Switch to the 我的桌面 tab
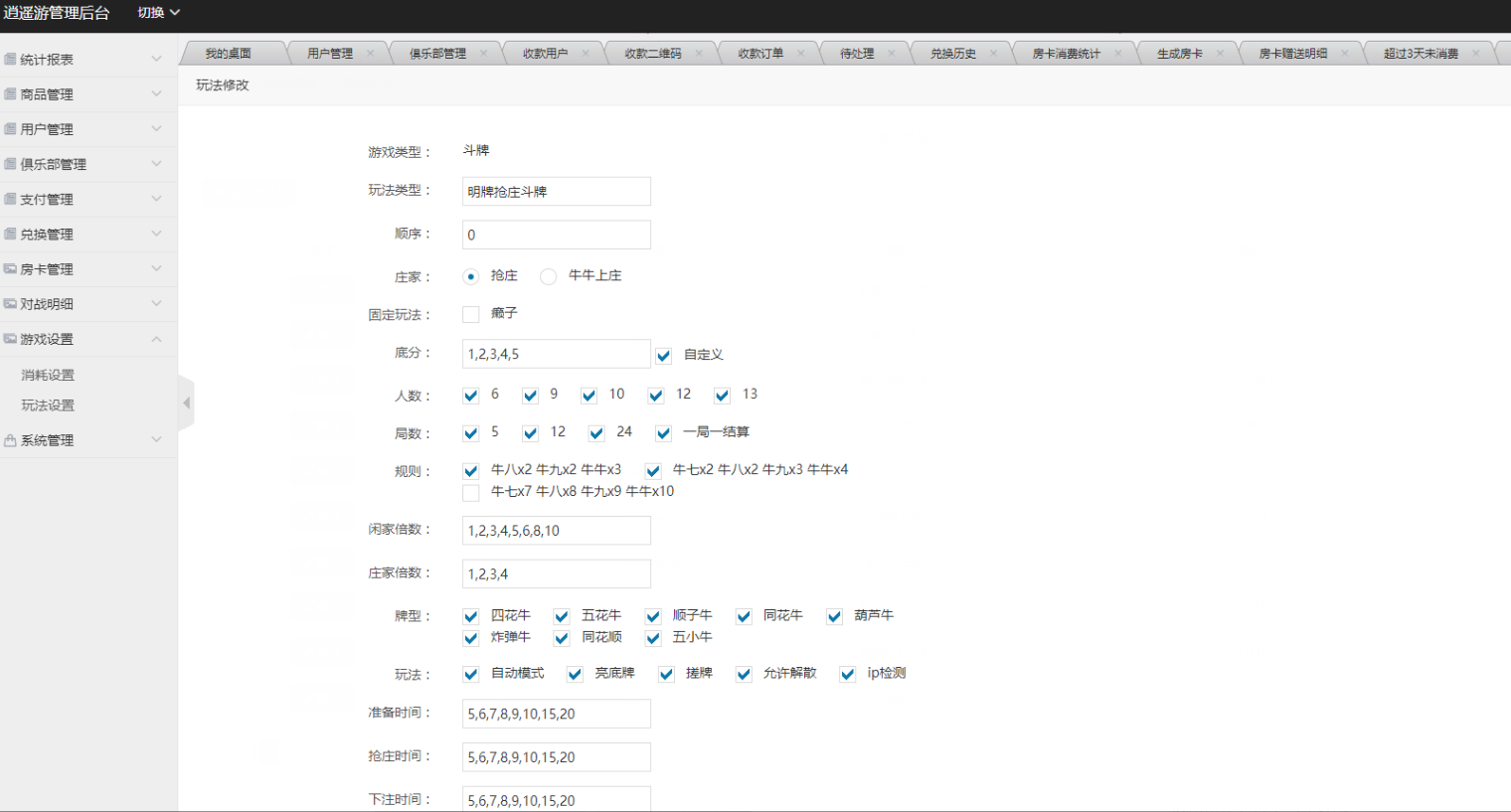The width and height of the screenshot is (1511, 812). [x=228, y=54]
